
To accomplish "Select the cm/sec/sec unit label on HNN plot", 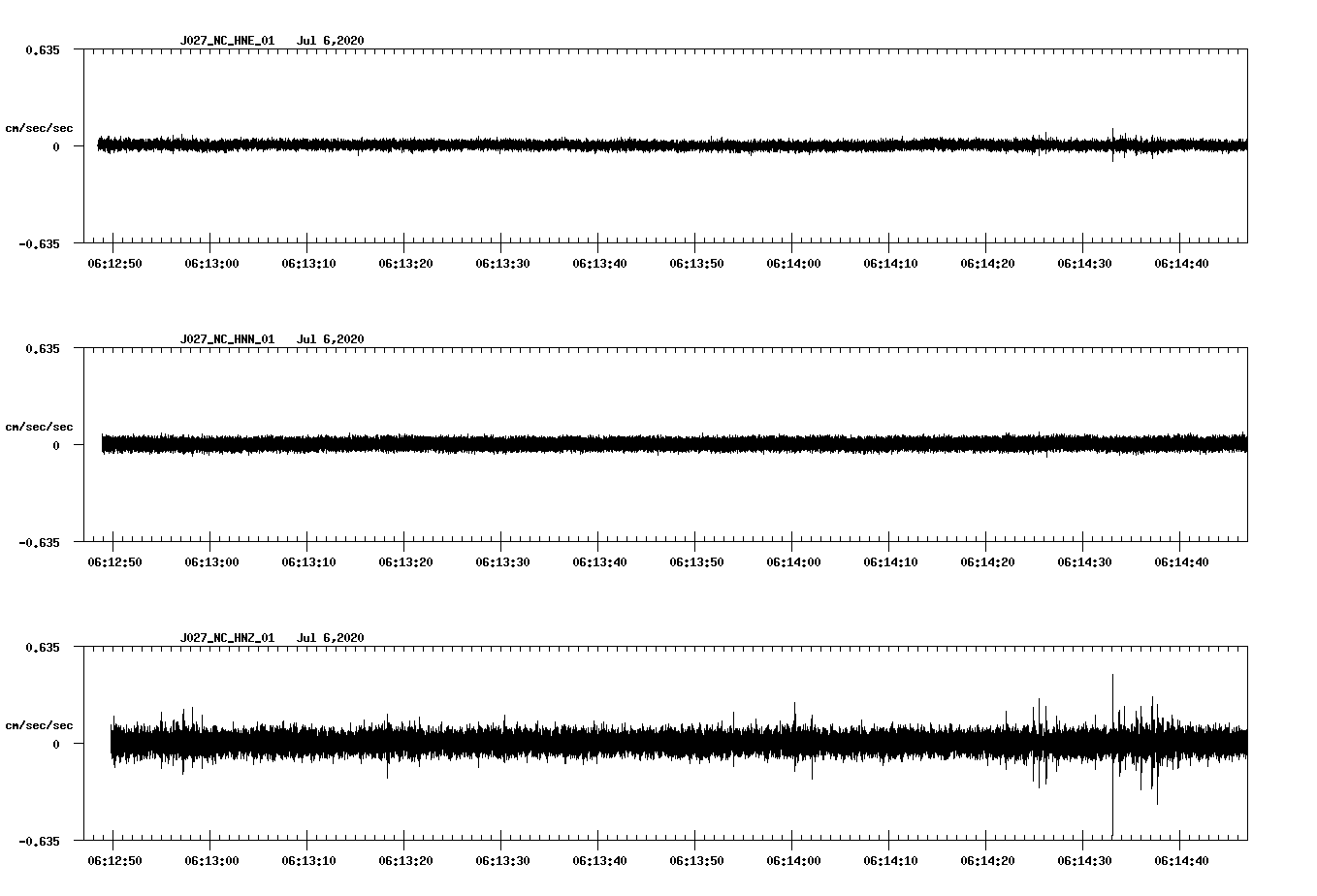I will coord(39,427).
